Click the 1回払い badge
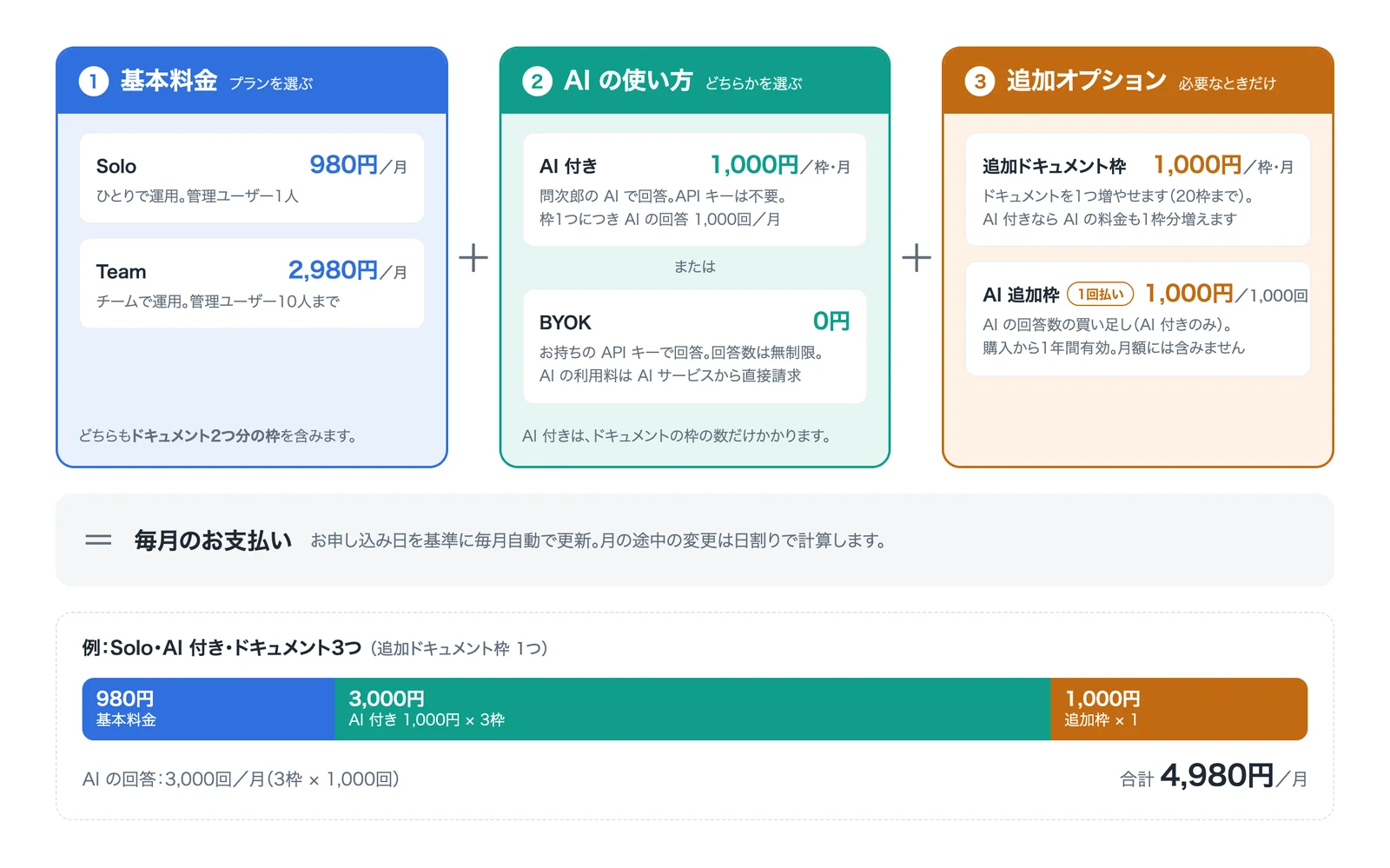The width and height of the screenshot is (1390, 868). coord(1101,295)
